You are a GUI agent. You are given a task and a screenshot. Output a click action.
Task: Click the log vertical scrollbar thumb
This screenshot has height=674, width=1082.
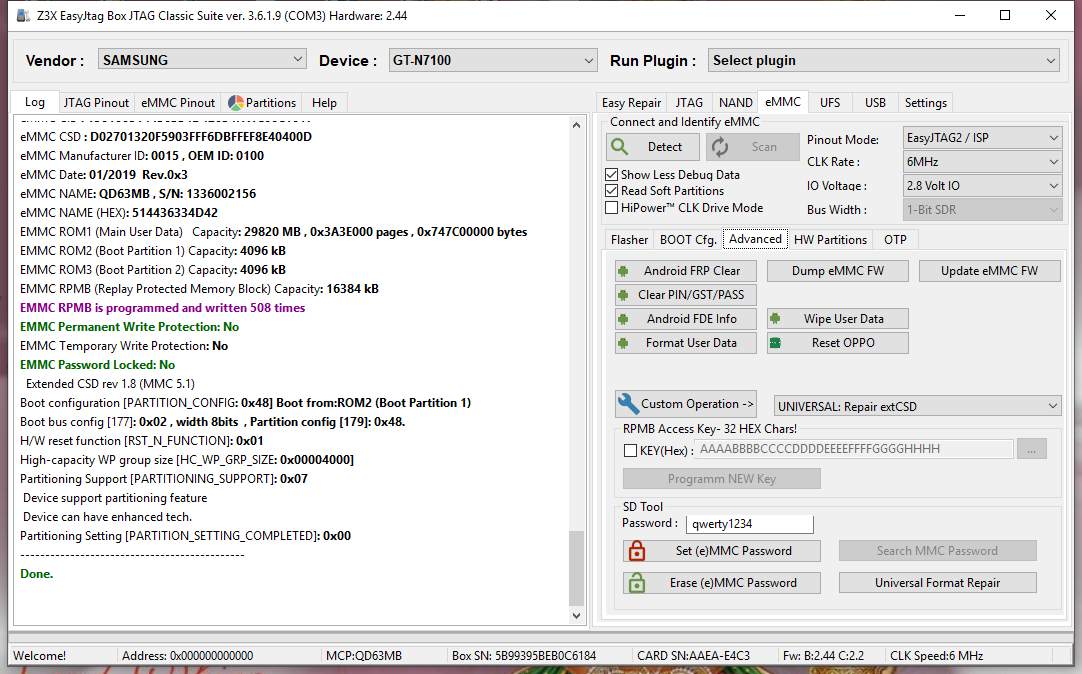point(576,568)
